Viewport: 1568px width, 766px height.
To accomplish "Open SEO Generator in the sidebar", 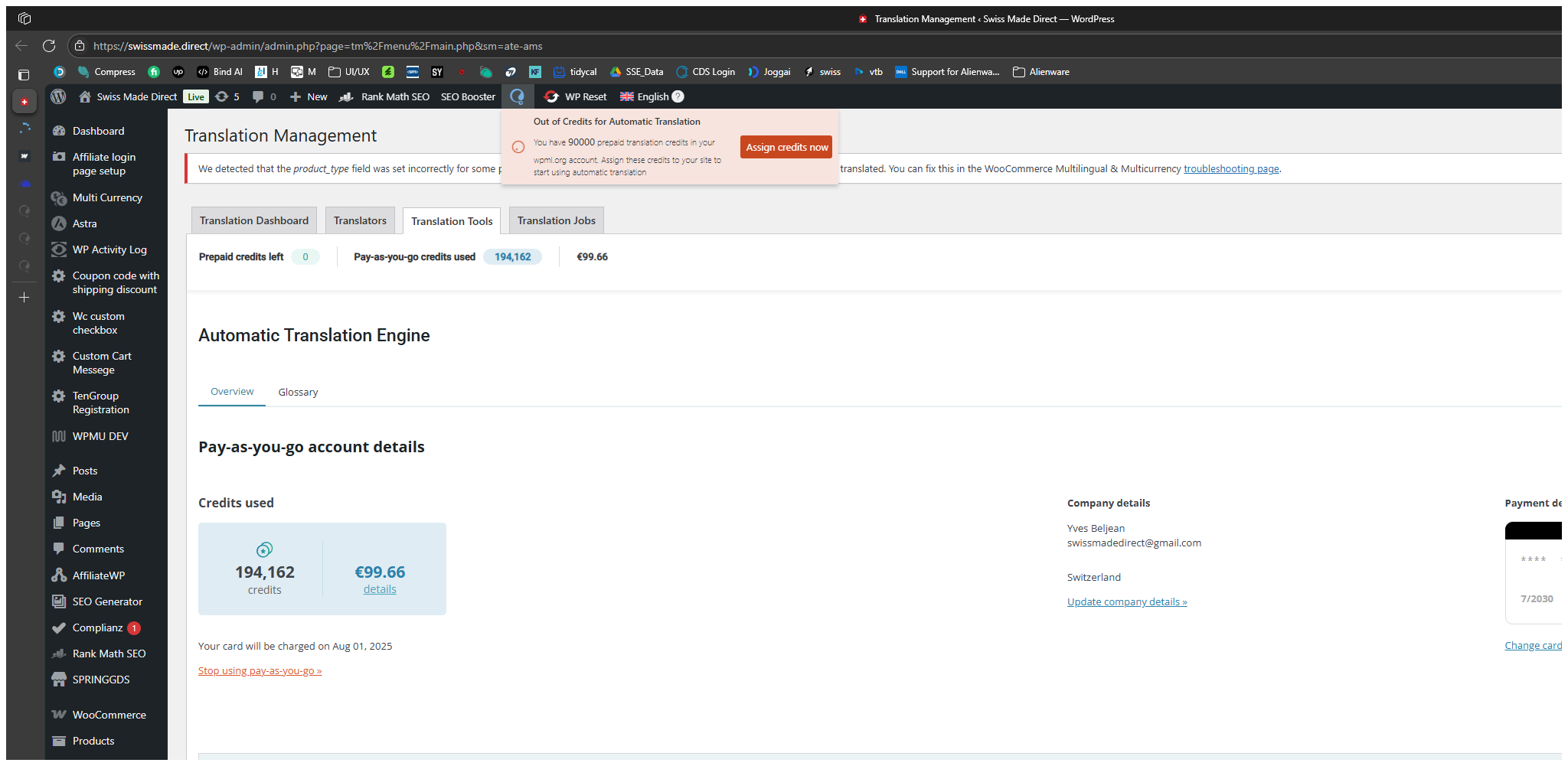I will [106, 601].
